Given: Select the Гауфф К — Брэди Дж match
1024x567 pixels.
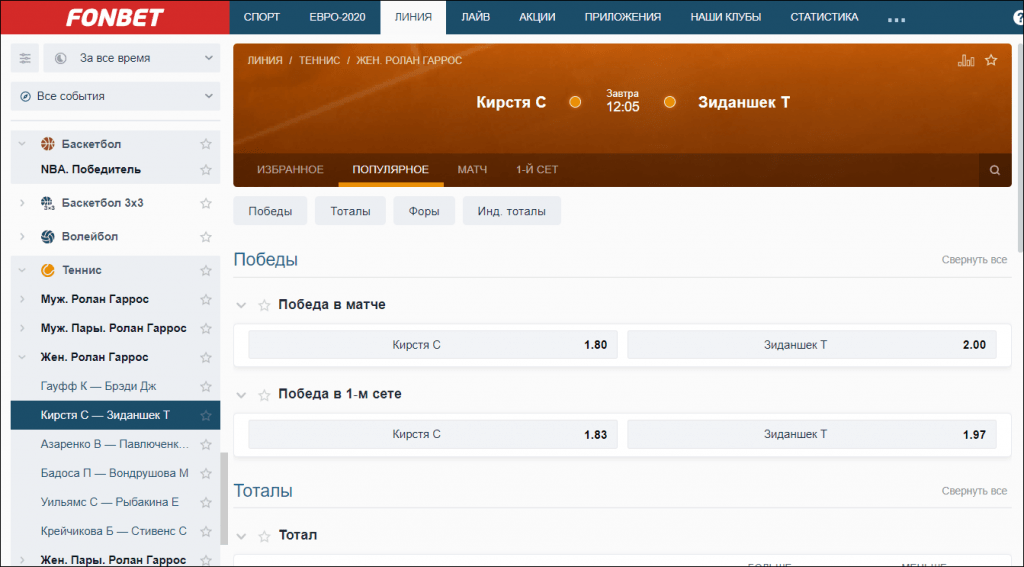Looking at the screenshot, I should (x=99, y=386).
